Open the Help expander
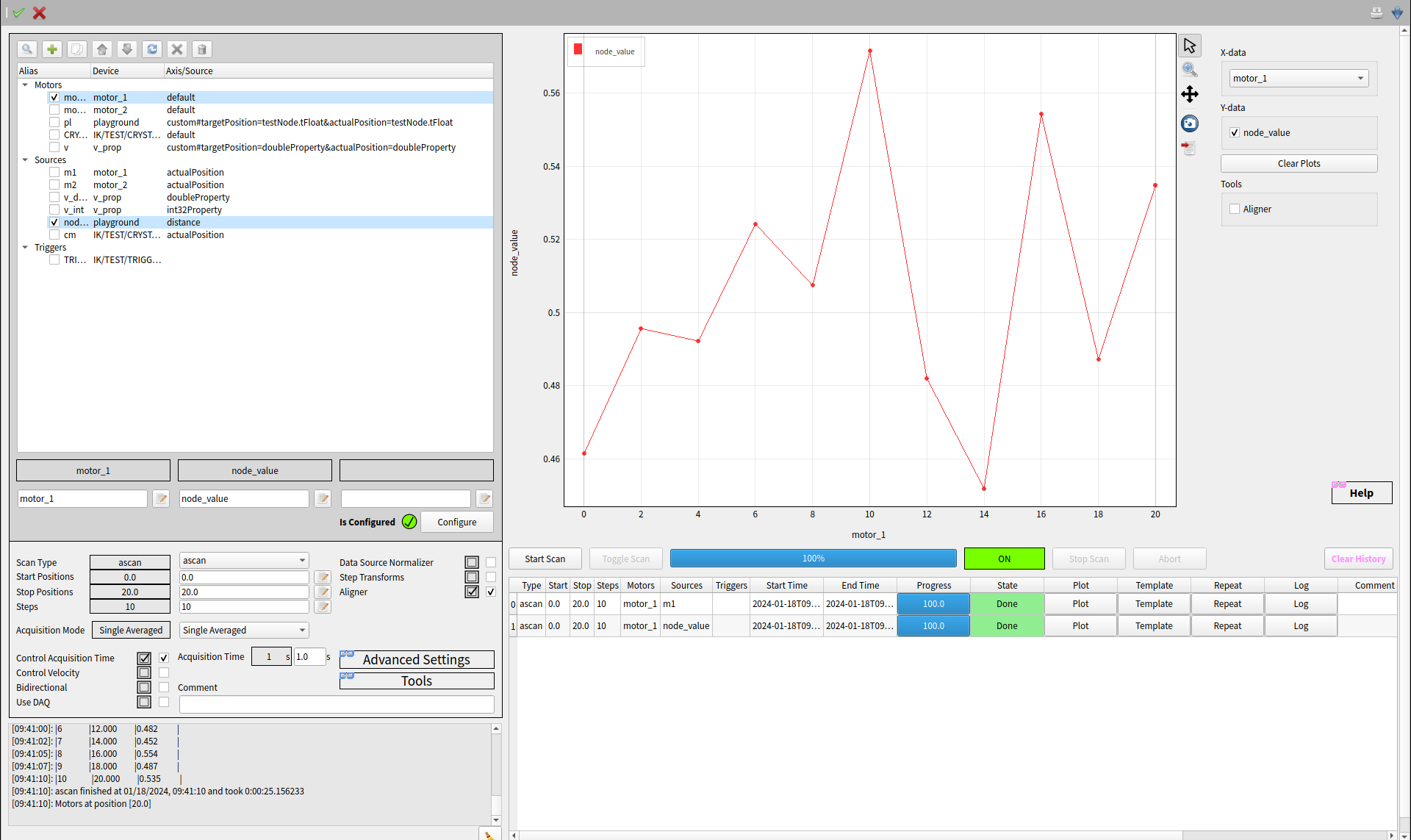The image size is (1411, 840). pyautogui.click(x=1362, y=493)
